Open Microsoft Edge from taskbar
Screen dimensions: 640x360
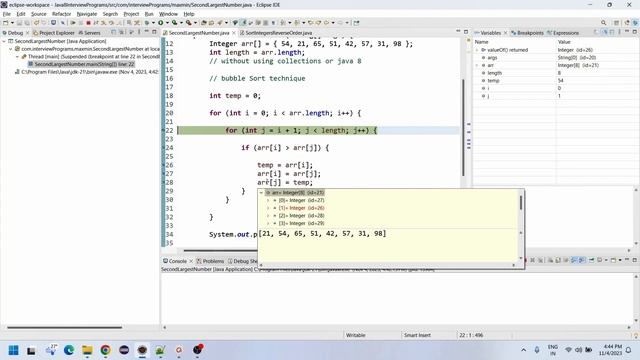coord(69,350)
